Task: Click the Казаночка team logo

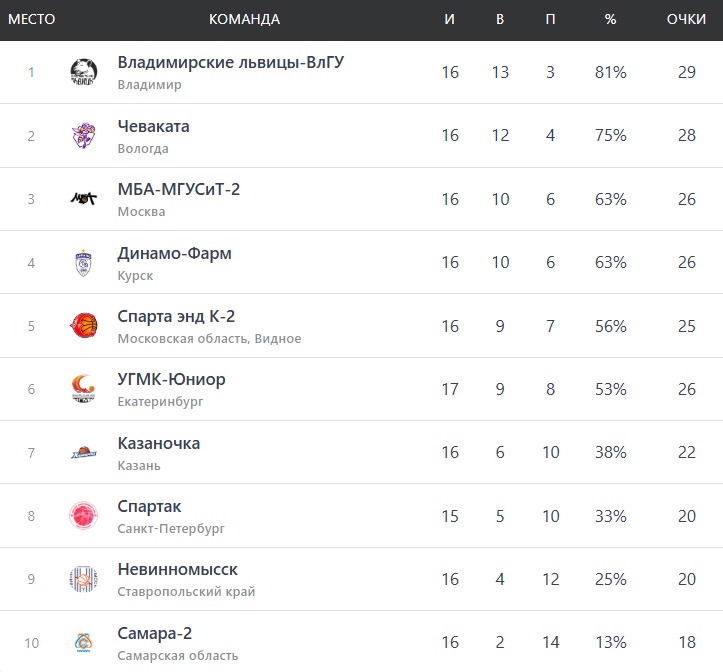Action: click(84, 452)
